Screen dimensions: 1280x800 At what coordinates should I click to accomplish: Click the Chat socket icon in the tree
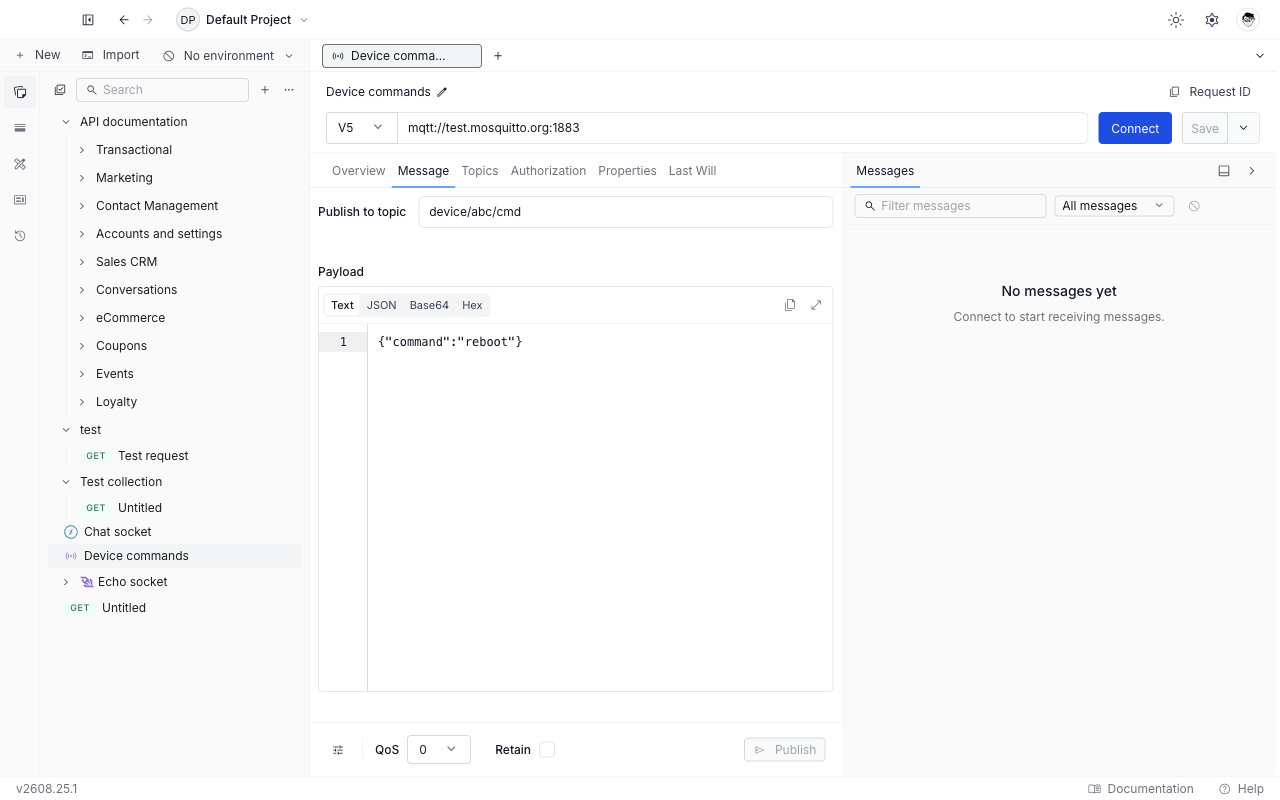tap(70, 532)
